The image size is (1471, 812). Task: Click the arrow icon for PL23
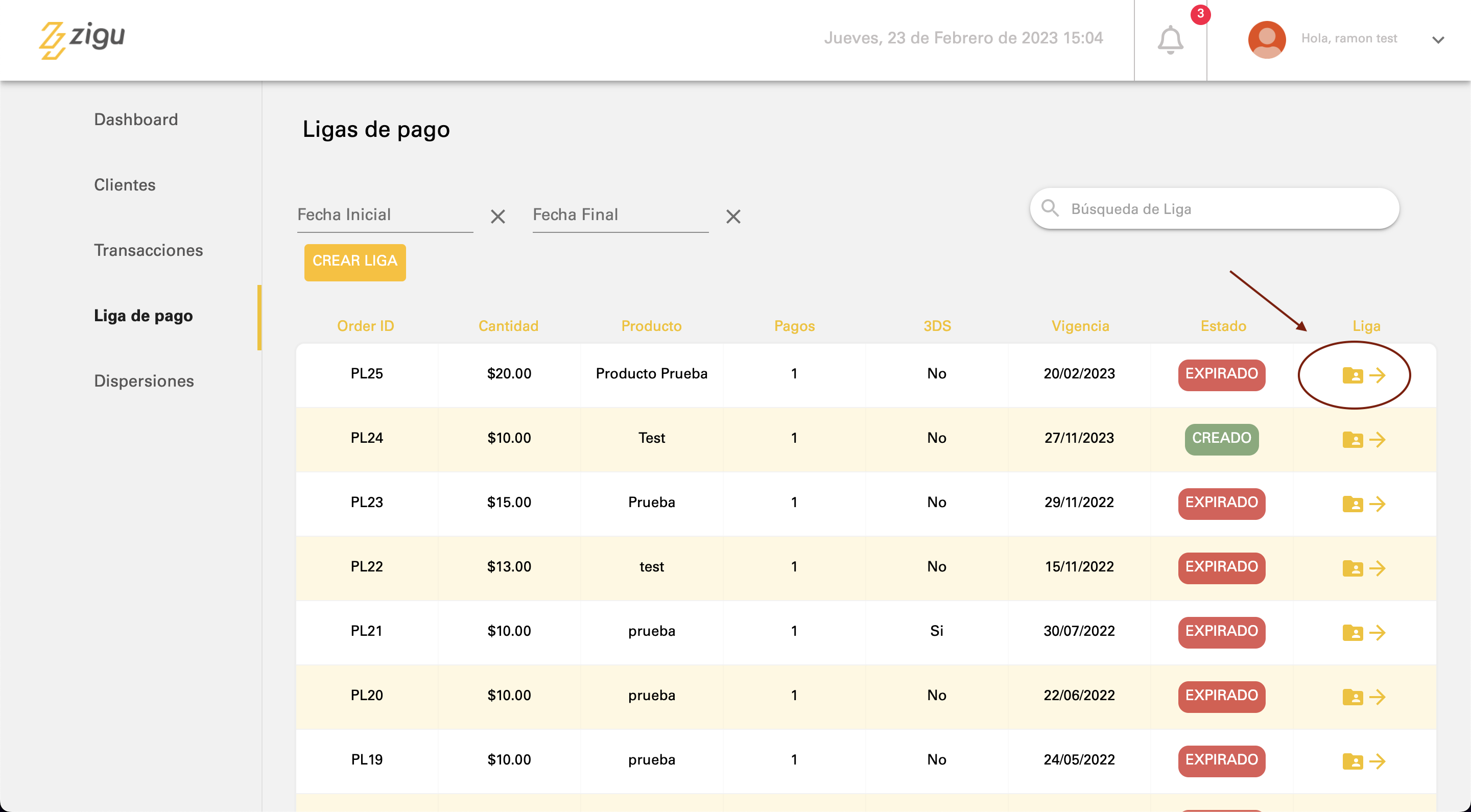pyautogui.click(x=1378, y=504)
